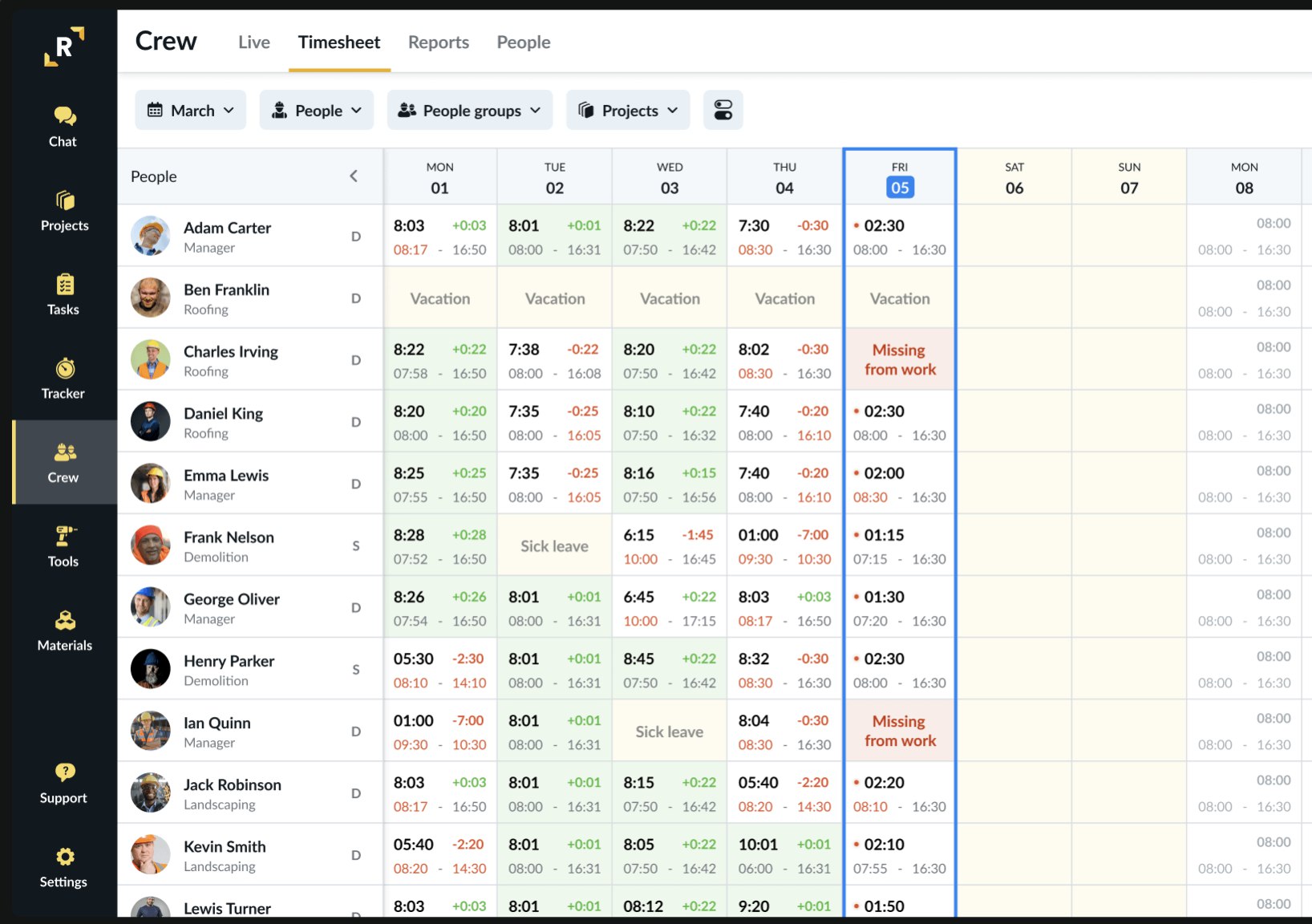This screenshot has width=1312, height=924.
Task: Open the Projects filter dropdown
Action: (628, 110)
